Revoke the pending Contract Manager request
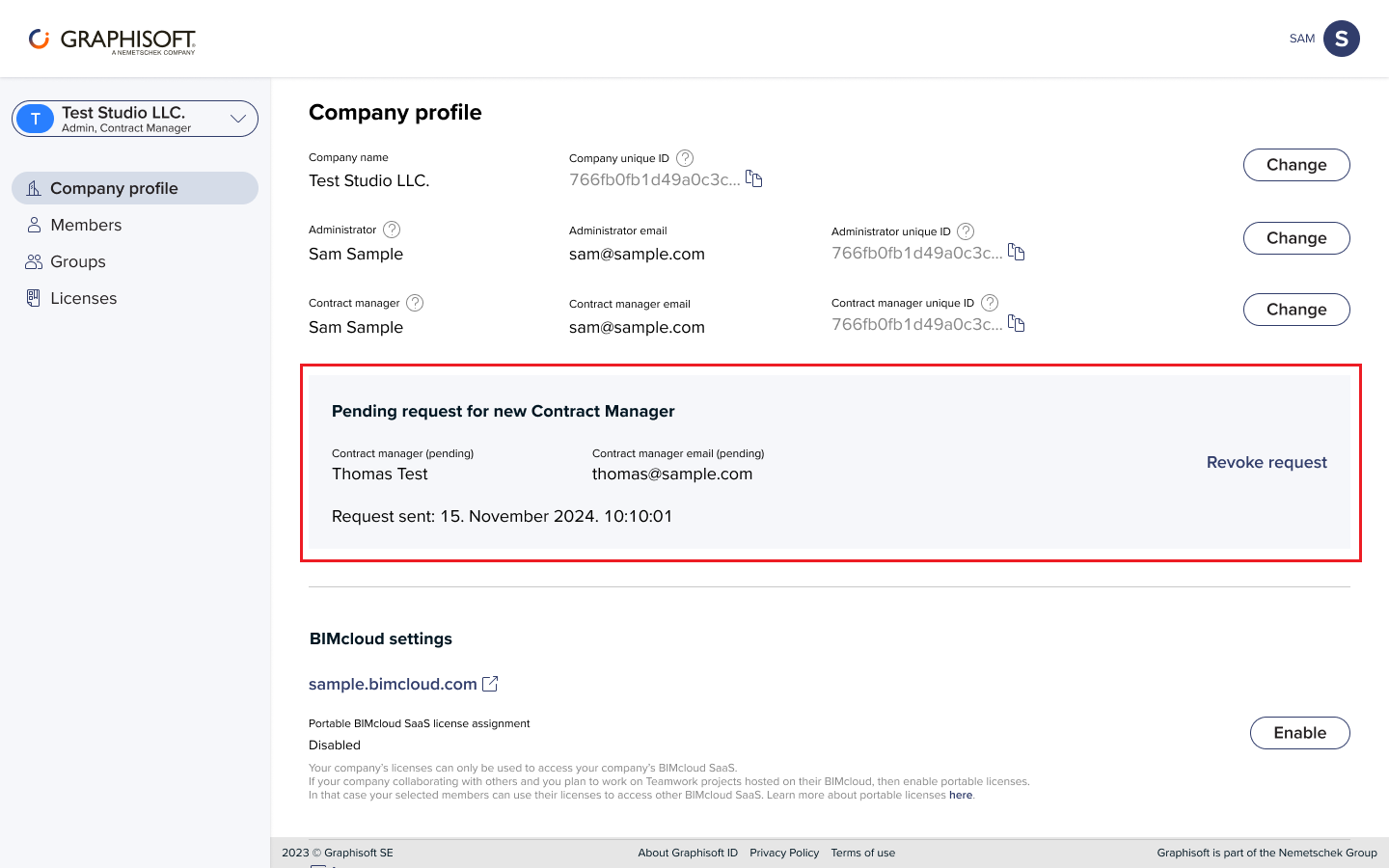 click(1266, 462)
